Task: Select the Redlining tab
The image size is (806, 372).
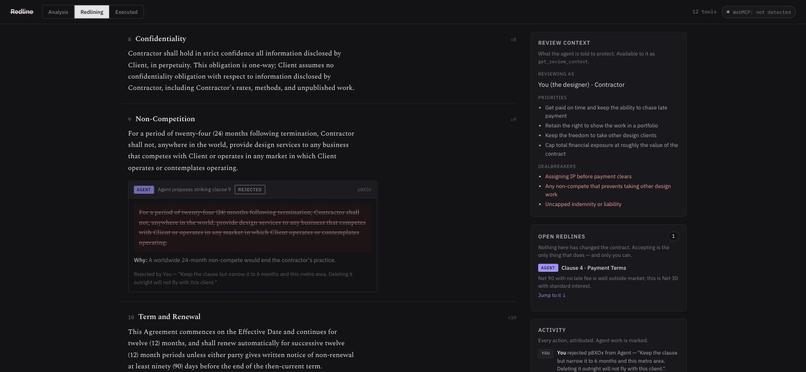Action: (x=91, y=12)
